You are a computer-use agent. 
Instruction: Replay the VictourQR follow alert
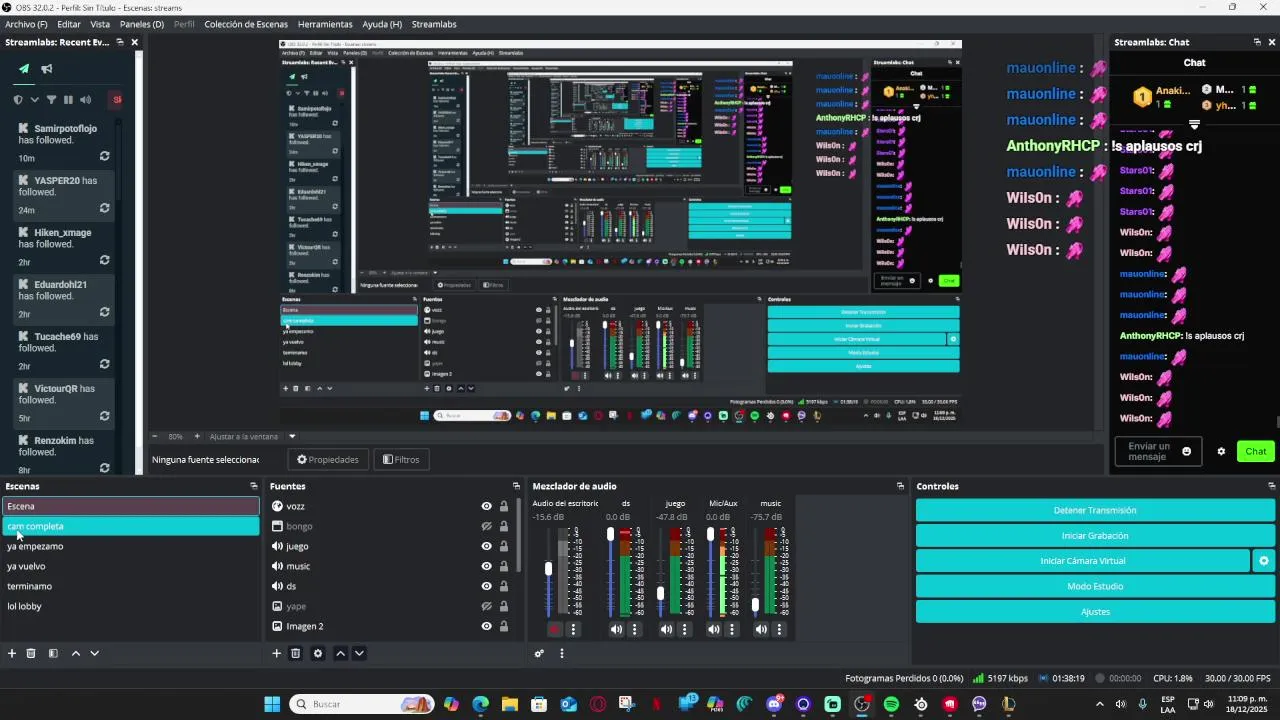click(104, 417)
